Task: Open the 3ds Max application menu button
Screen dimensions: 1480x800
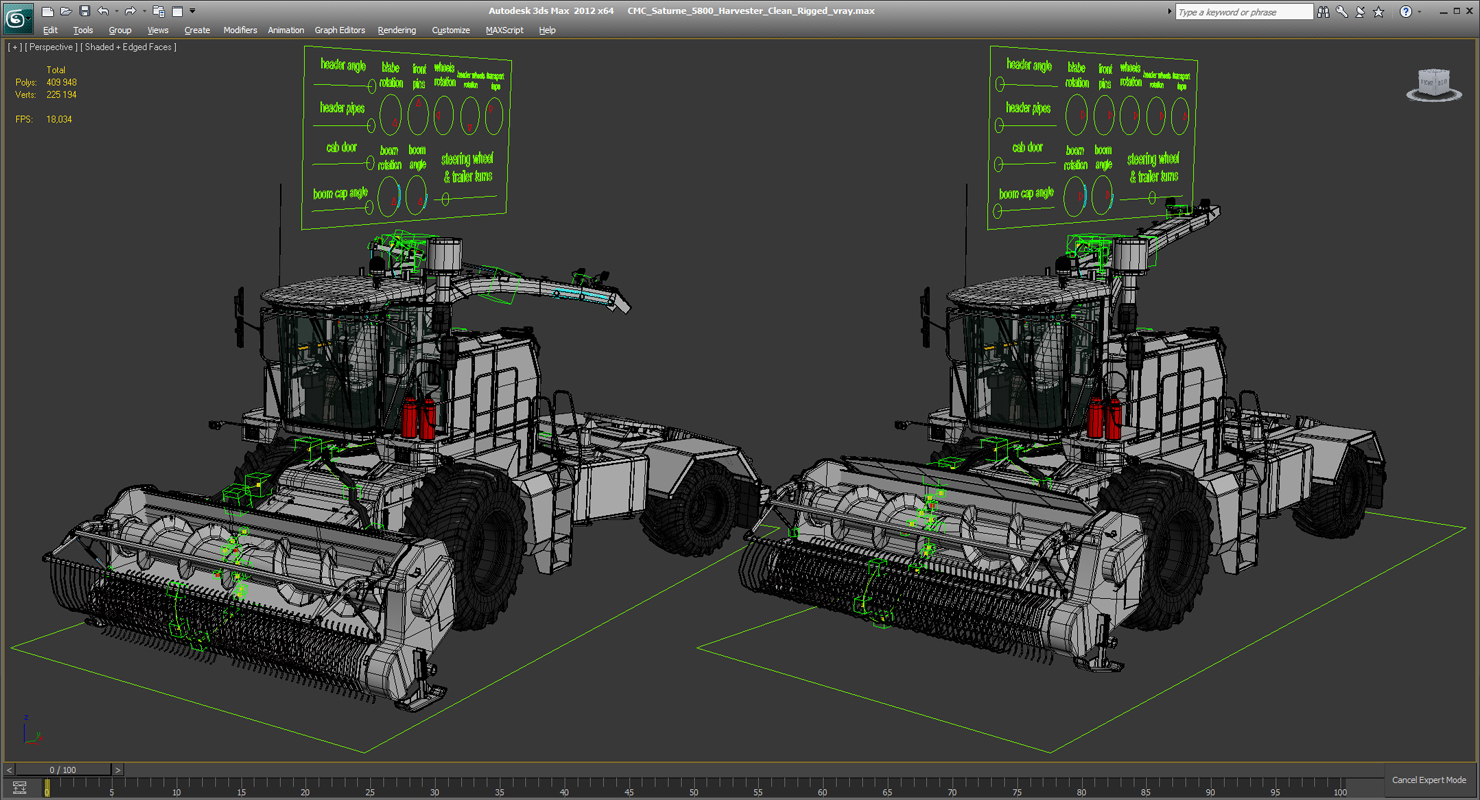Action: pyautogui.click(x=18, y=17)
